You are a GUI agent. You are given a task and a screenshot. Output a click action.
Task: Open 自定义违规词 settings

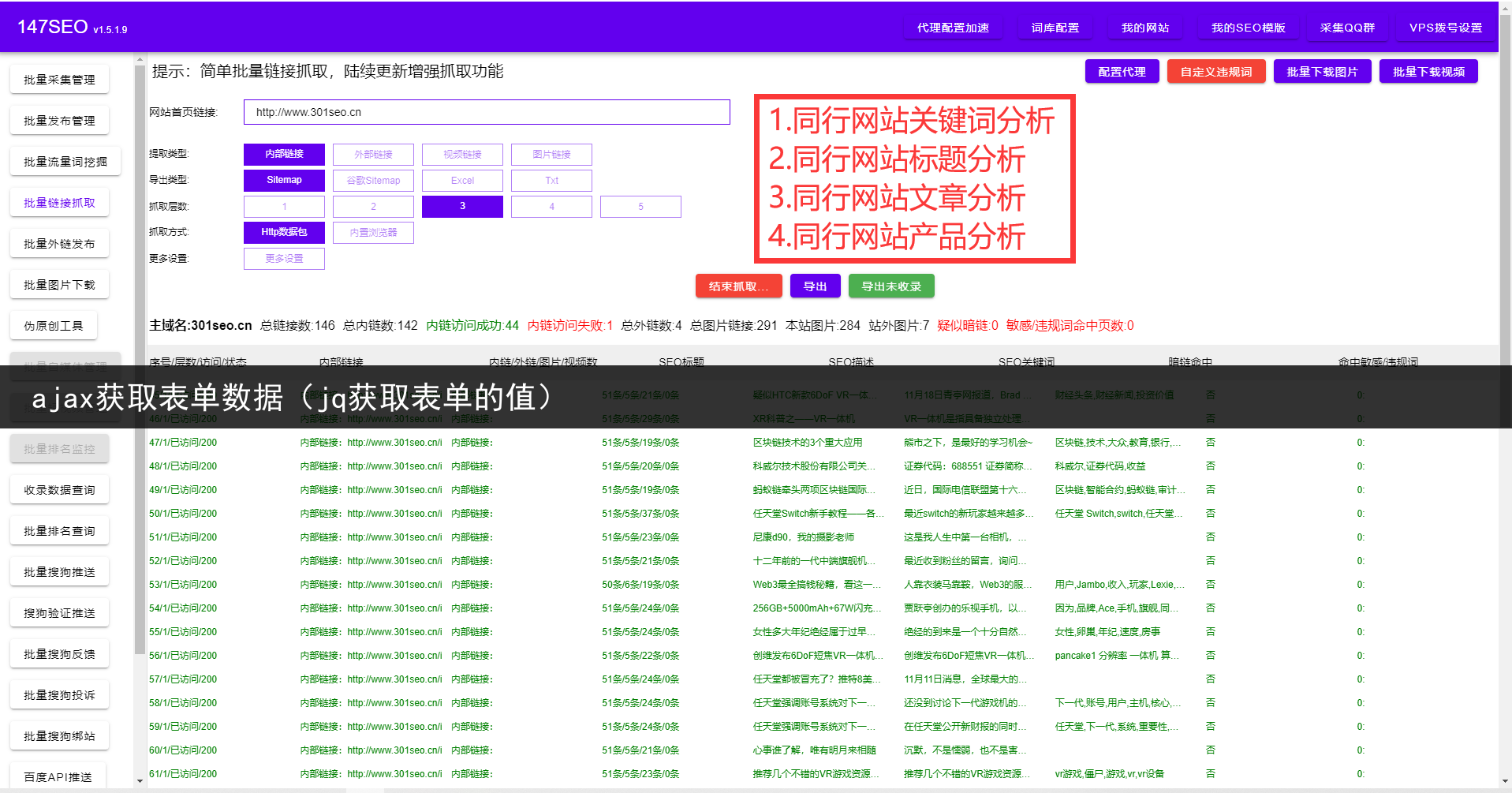coord(1215,71)
